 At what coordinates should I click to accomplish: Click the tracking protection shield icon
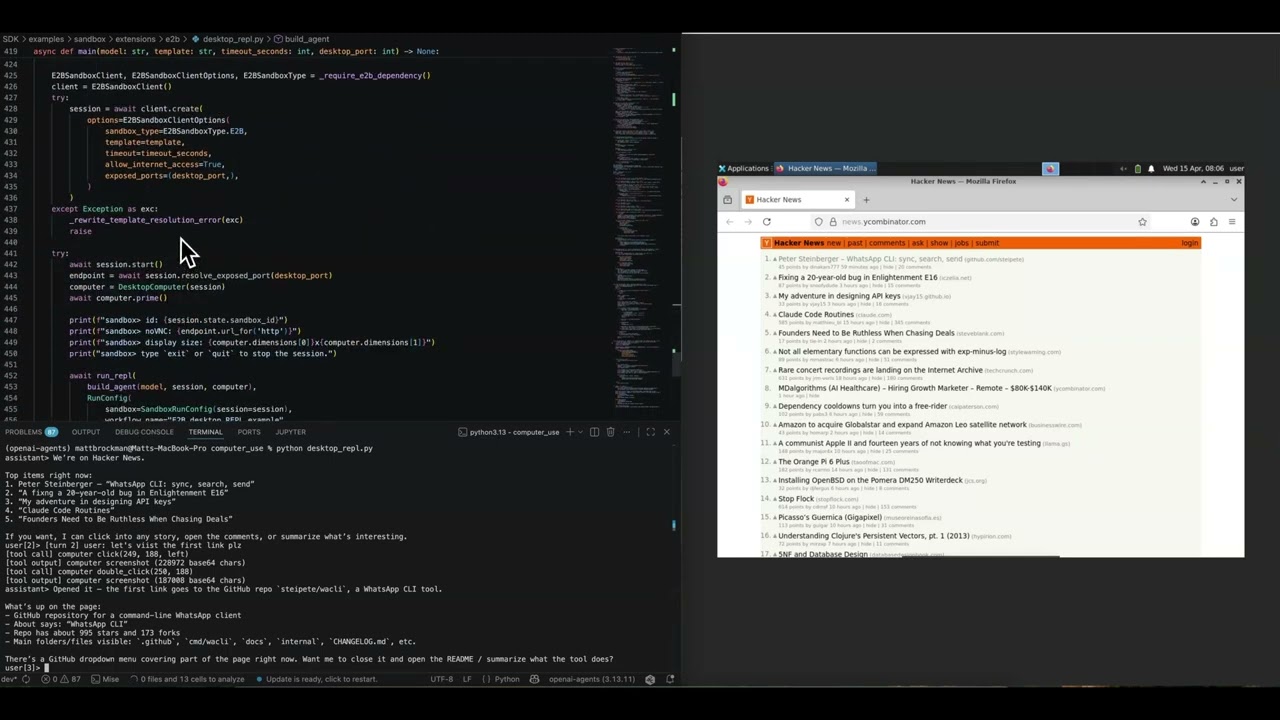[x=819, y=222]
